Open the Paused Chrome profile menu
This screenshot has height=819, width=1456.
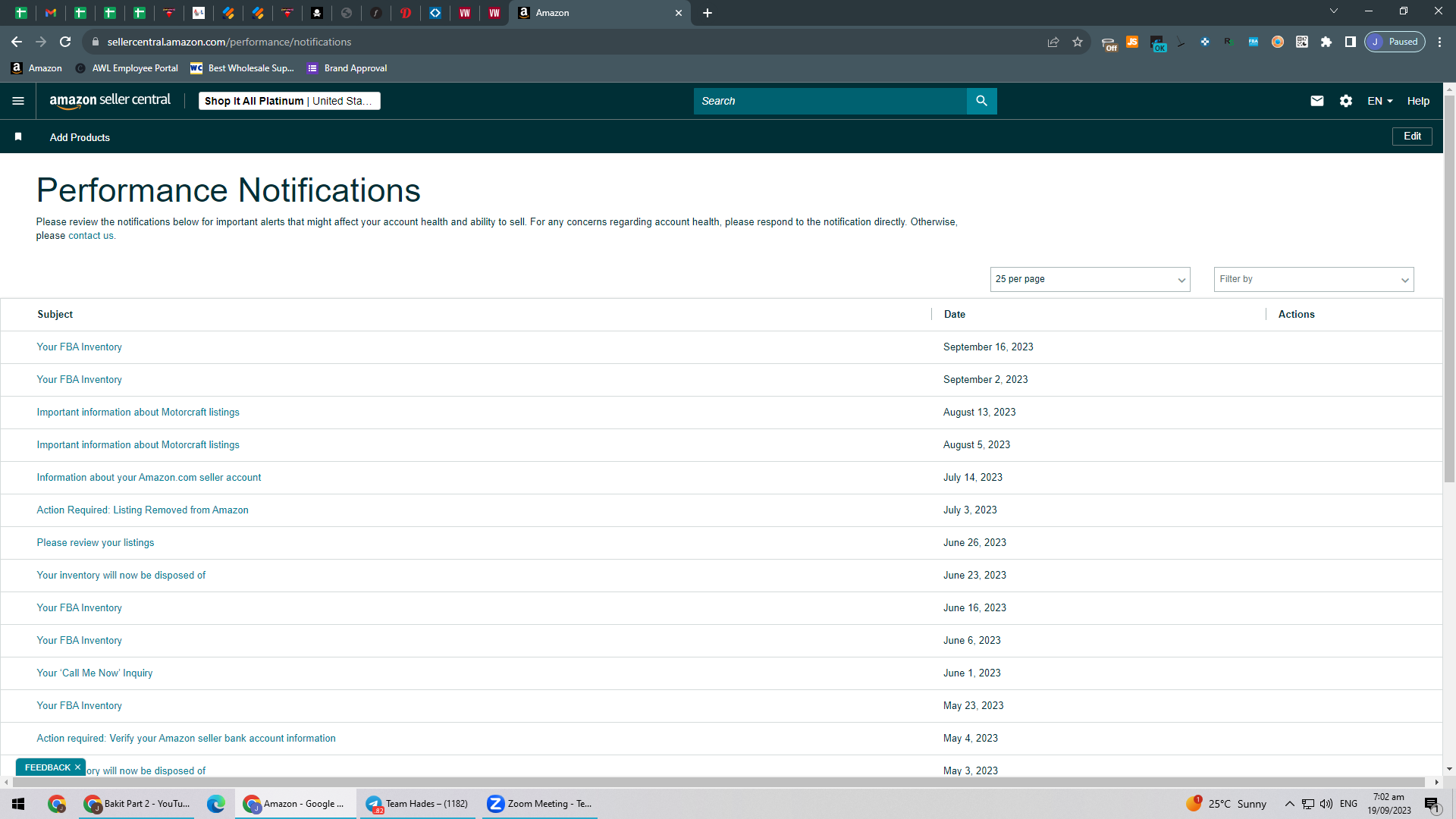tap(1395, 42)
